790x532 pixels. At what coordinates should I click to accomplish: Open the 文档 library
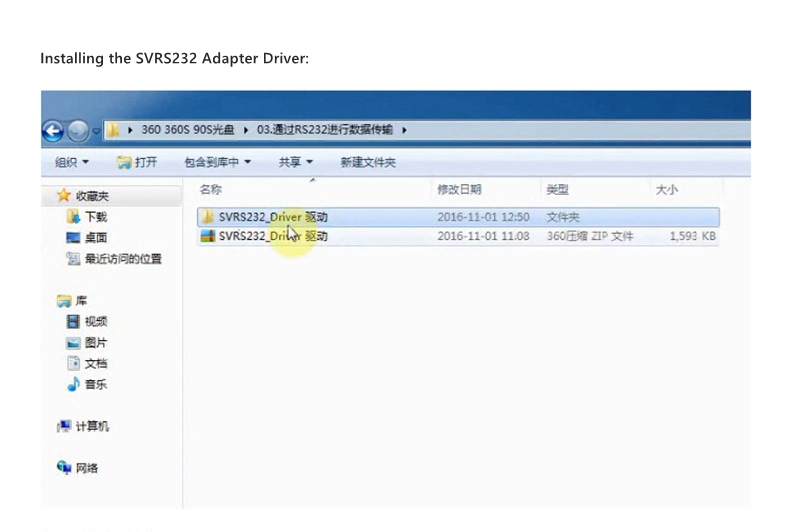96,363
